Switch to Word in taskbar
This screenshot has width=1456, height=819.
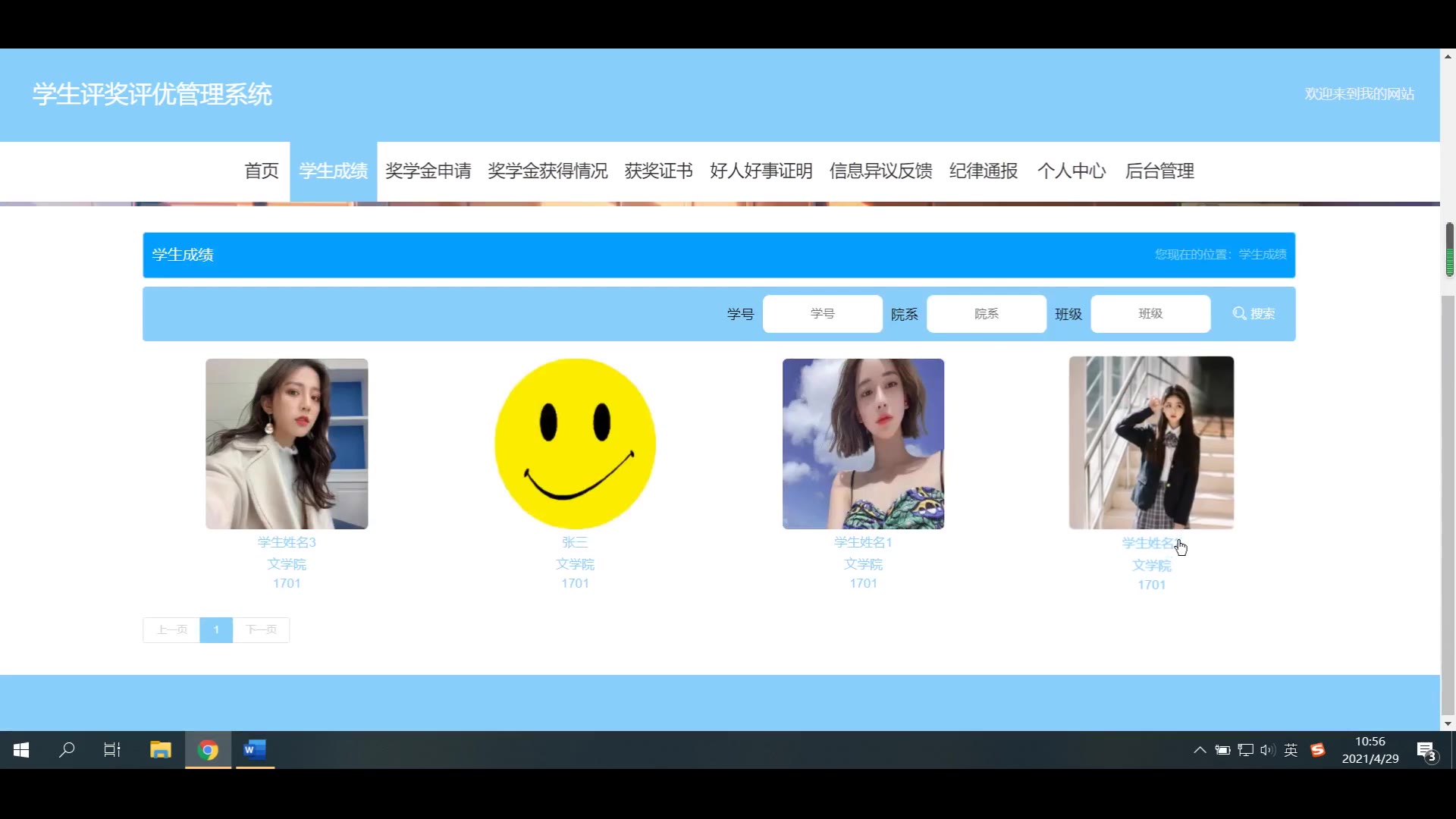pyautogui.click(x=255, y=750)
